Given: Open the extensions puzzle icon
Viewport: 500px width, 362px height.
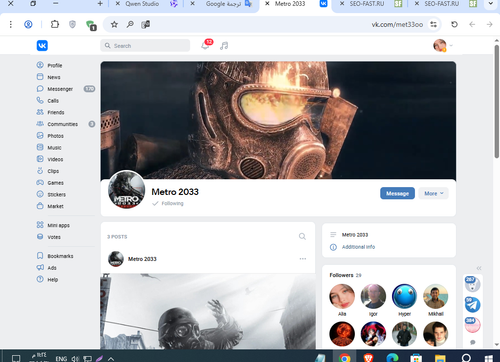Looking at the screenshot, I should [x=55, y=24].
